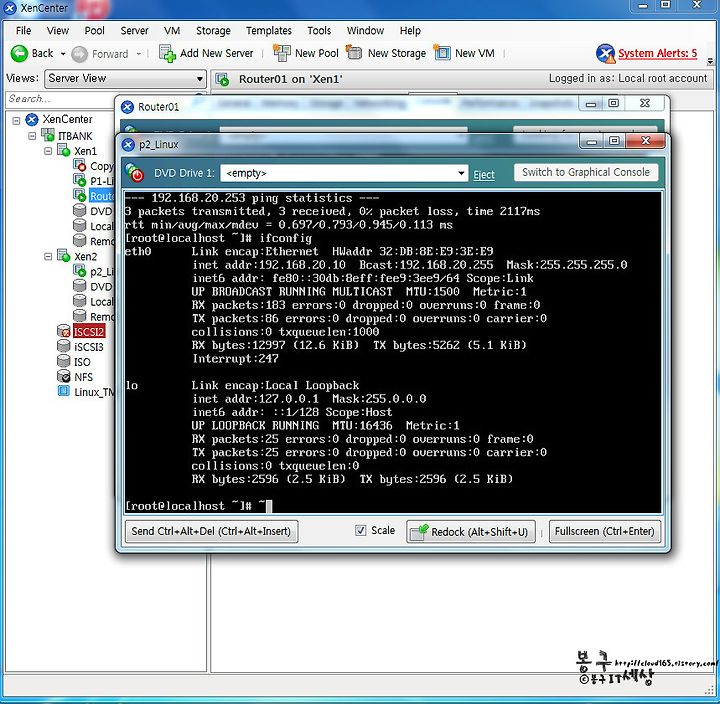Click the System Alerts warning icon

coord(605,53)
